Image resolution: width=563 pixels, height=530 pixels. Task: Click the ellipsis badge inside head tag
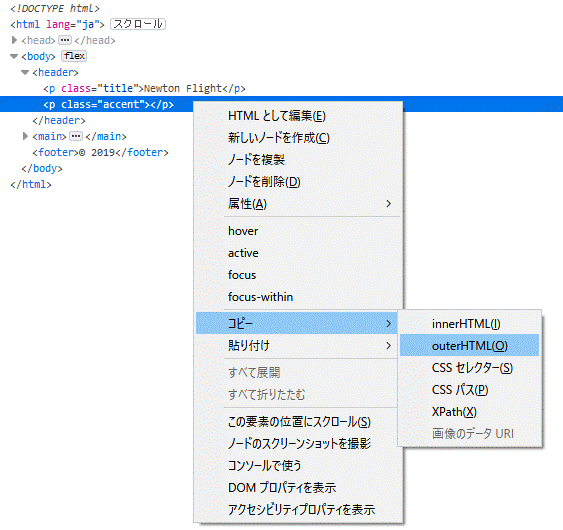pyautogui.click(x=65, y=40)
